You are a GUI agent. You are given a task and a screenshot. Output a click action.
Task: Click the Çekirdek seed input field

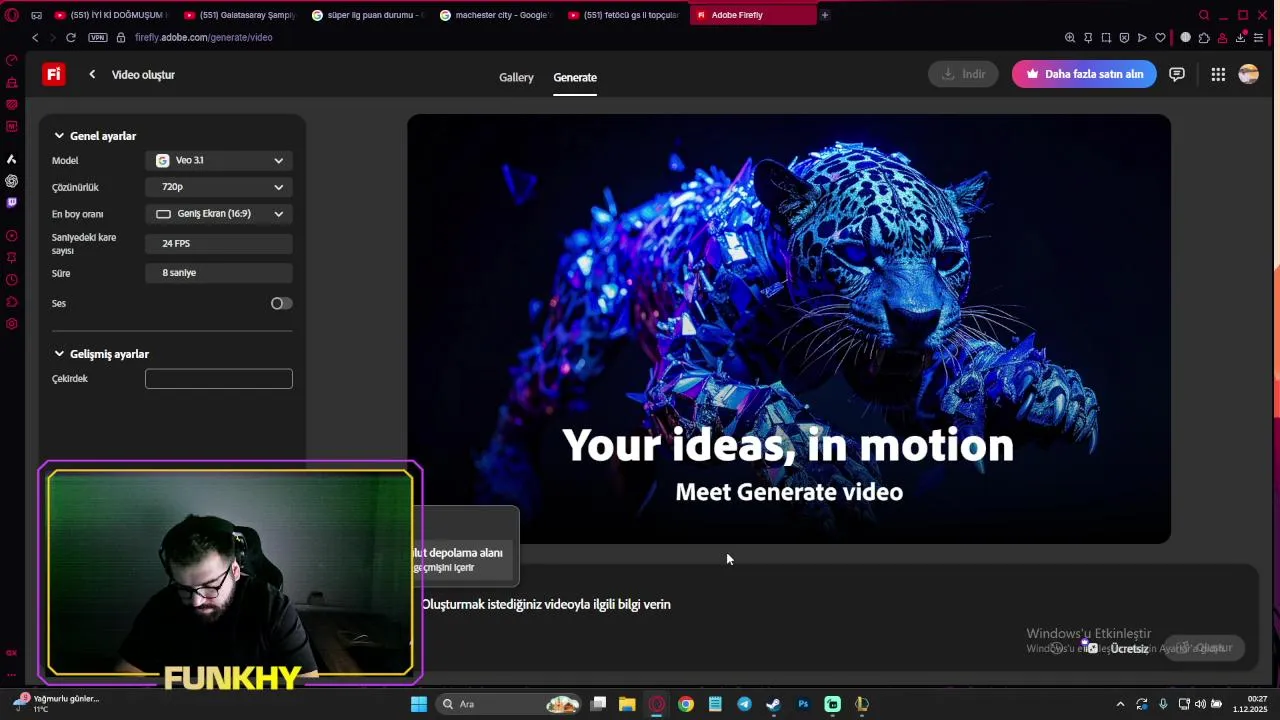219,378
